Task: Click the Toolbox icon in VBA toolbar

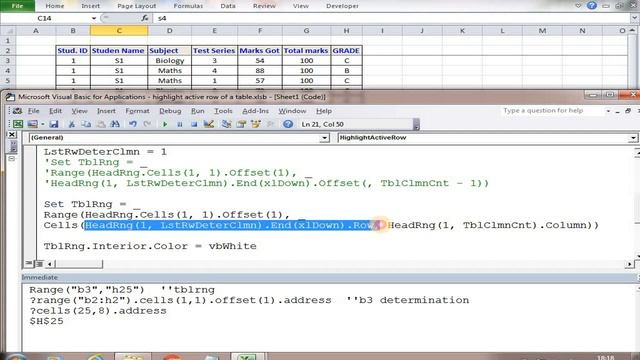Action: (270, 124)
